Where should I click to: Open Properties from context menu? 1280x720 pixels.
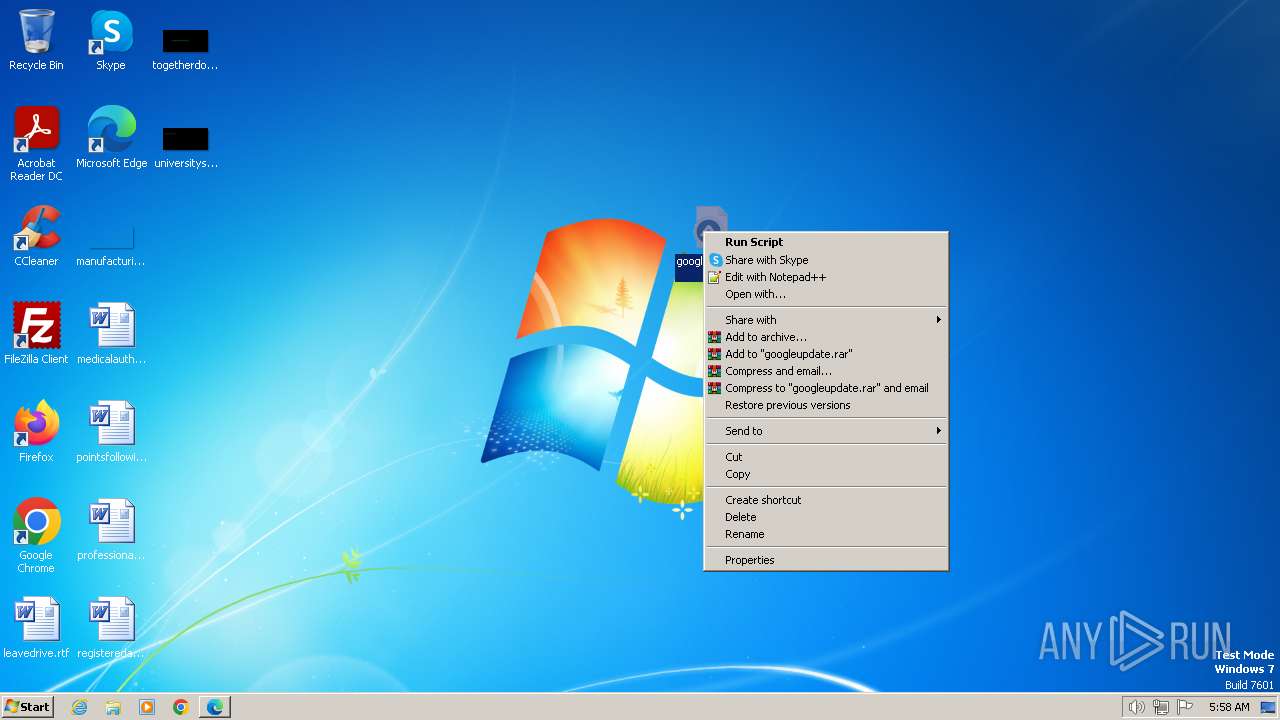coord(826,560)
